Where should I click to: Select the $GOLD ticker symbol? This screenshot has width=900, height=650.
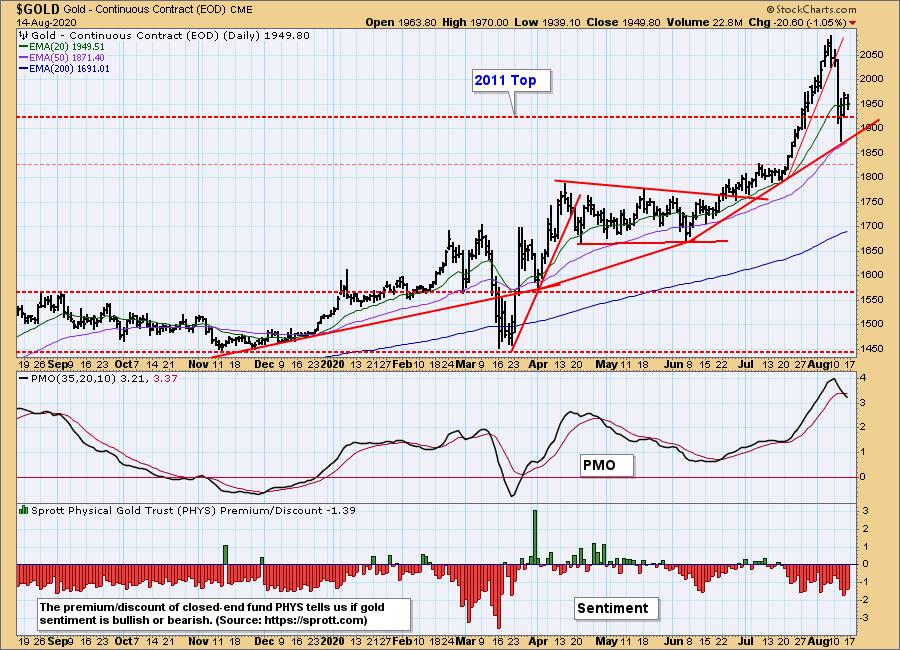[38, 9]
